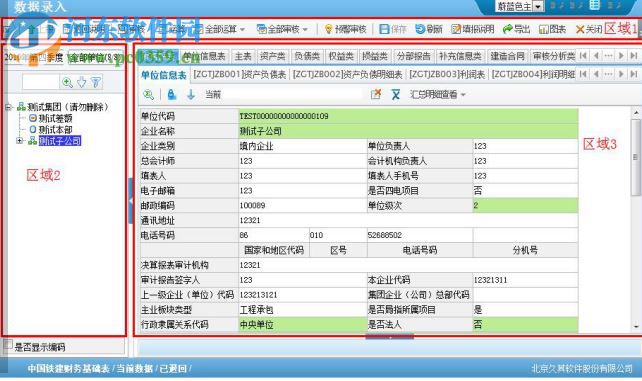
Task: Go to next tab in the category tab row
Action: click(x=622, y=55)
